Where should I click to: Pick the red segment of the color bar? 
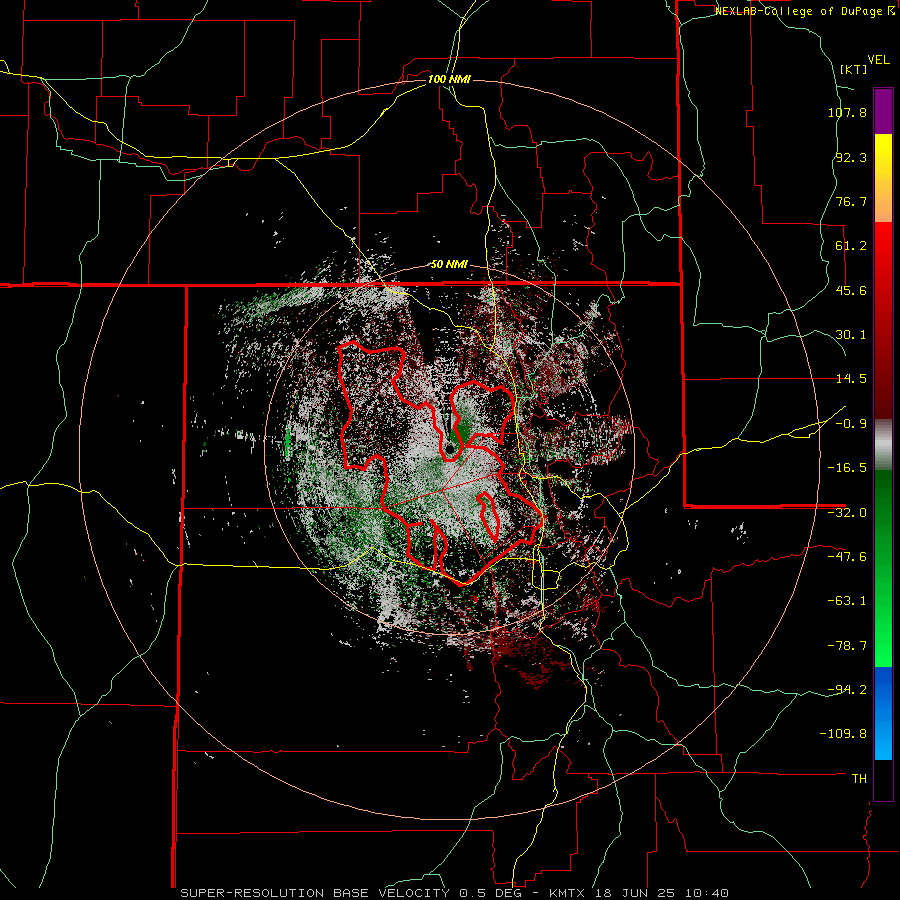(883, 320)
